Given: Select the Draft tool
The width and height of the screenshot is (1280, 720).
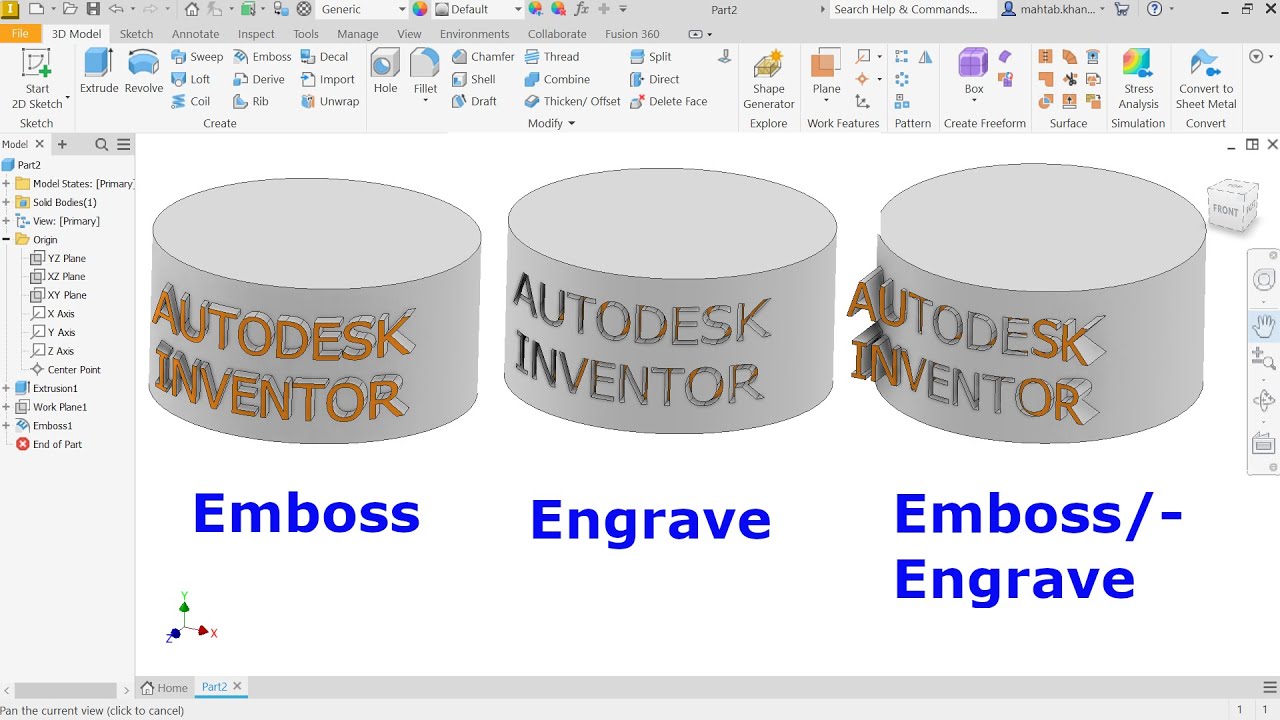Looking at the screenshot, I should (474, 101).
